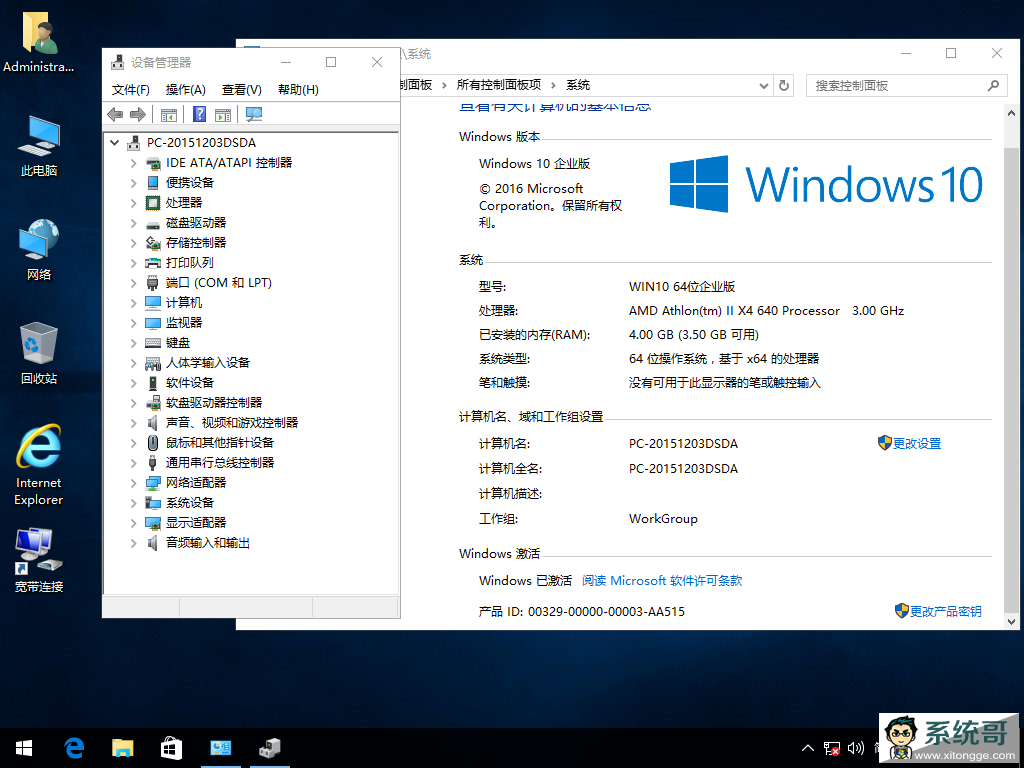Select the Administrator folder desktop icon
Screen dimensions: 1024x768
pos(39,42)
